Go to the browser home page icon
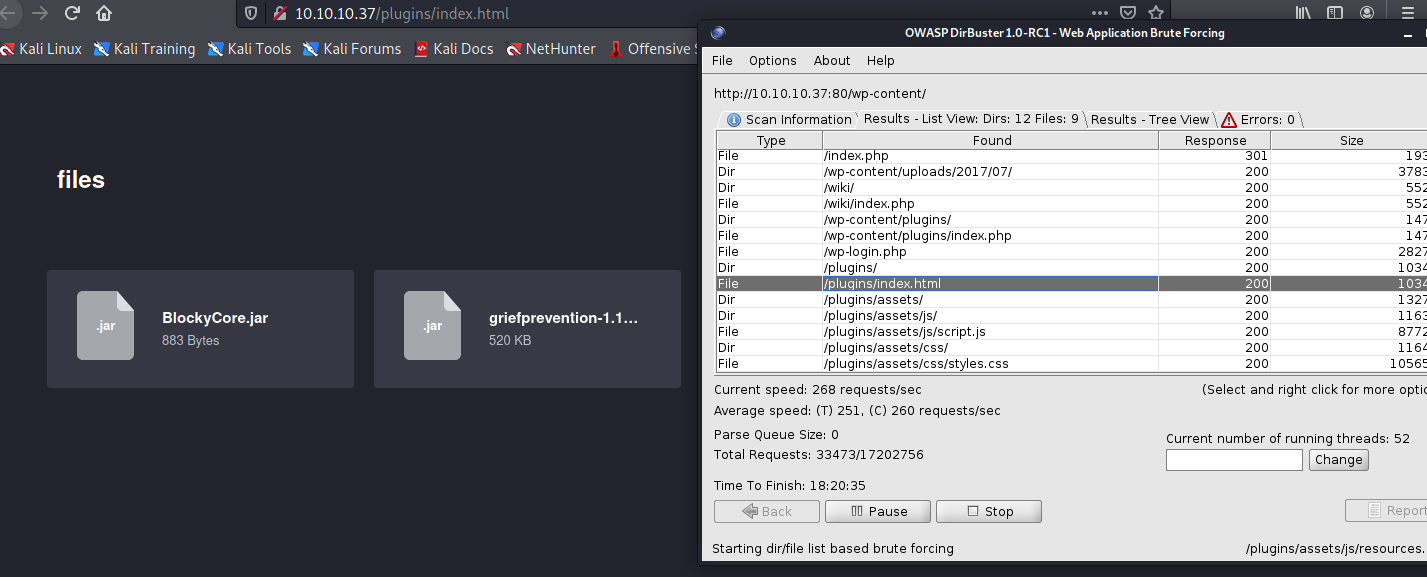Image resolution: width=1427 pixels, height=577 pixels. coord(104,14)
